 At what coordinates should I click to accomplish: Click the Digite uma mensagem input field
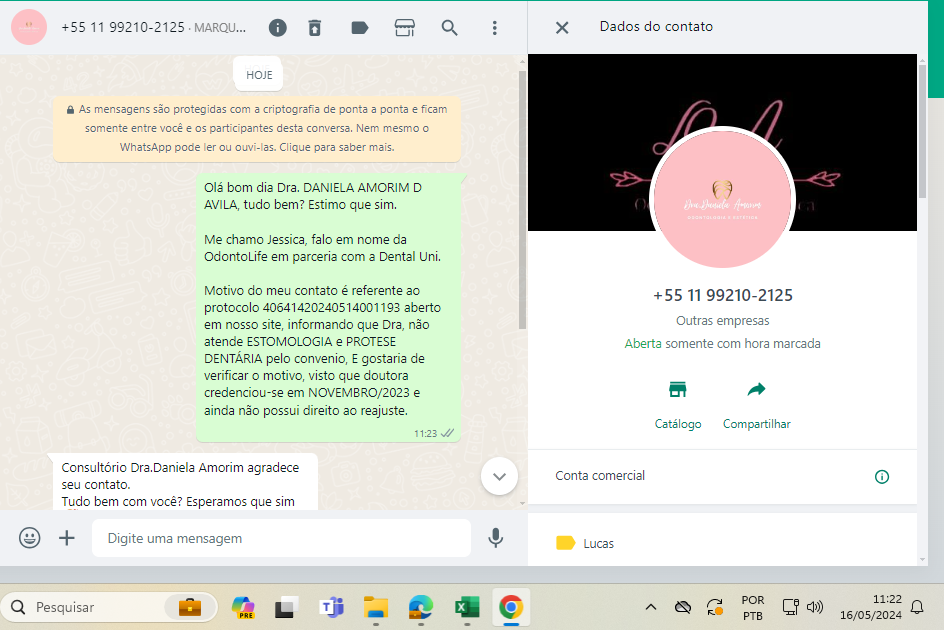280,538
